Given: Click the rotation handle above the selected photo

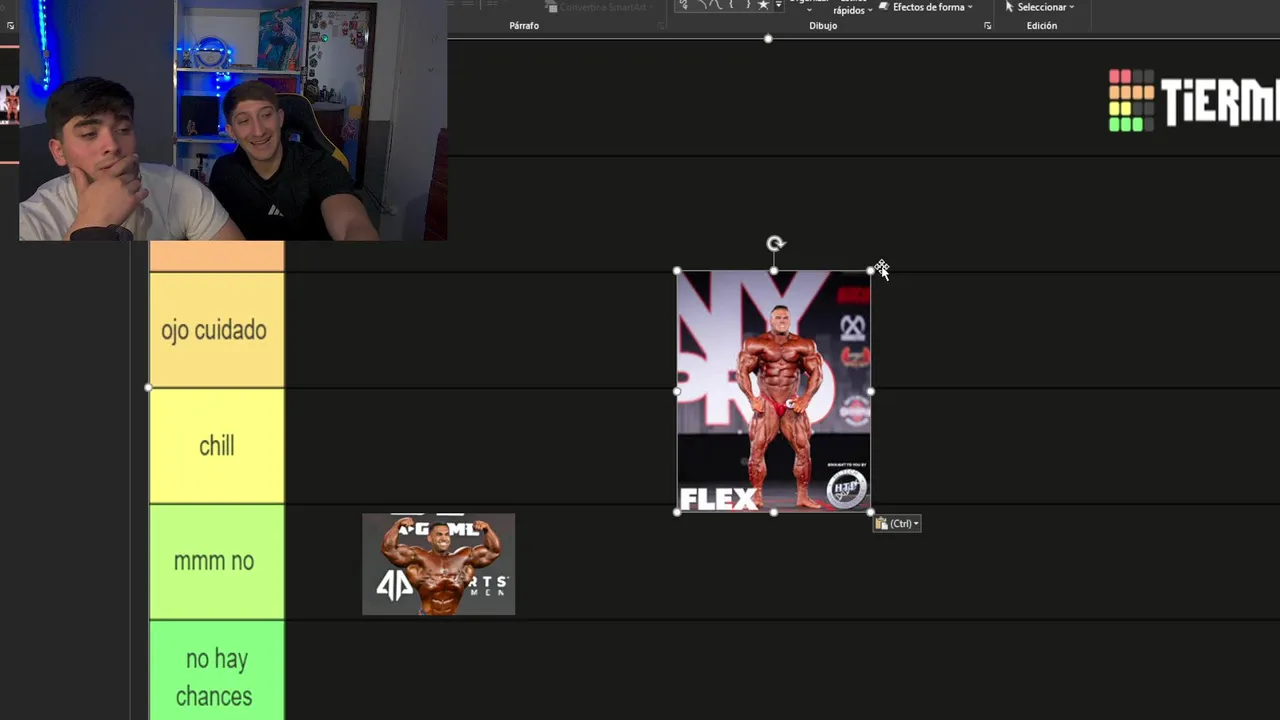Looking at the screenshot, I should click(775, 243).
